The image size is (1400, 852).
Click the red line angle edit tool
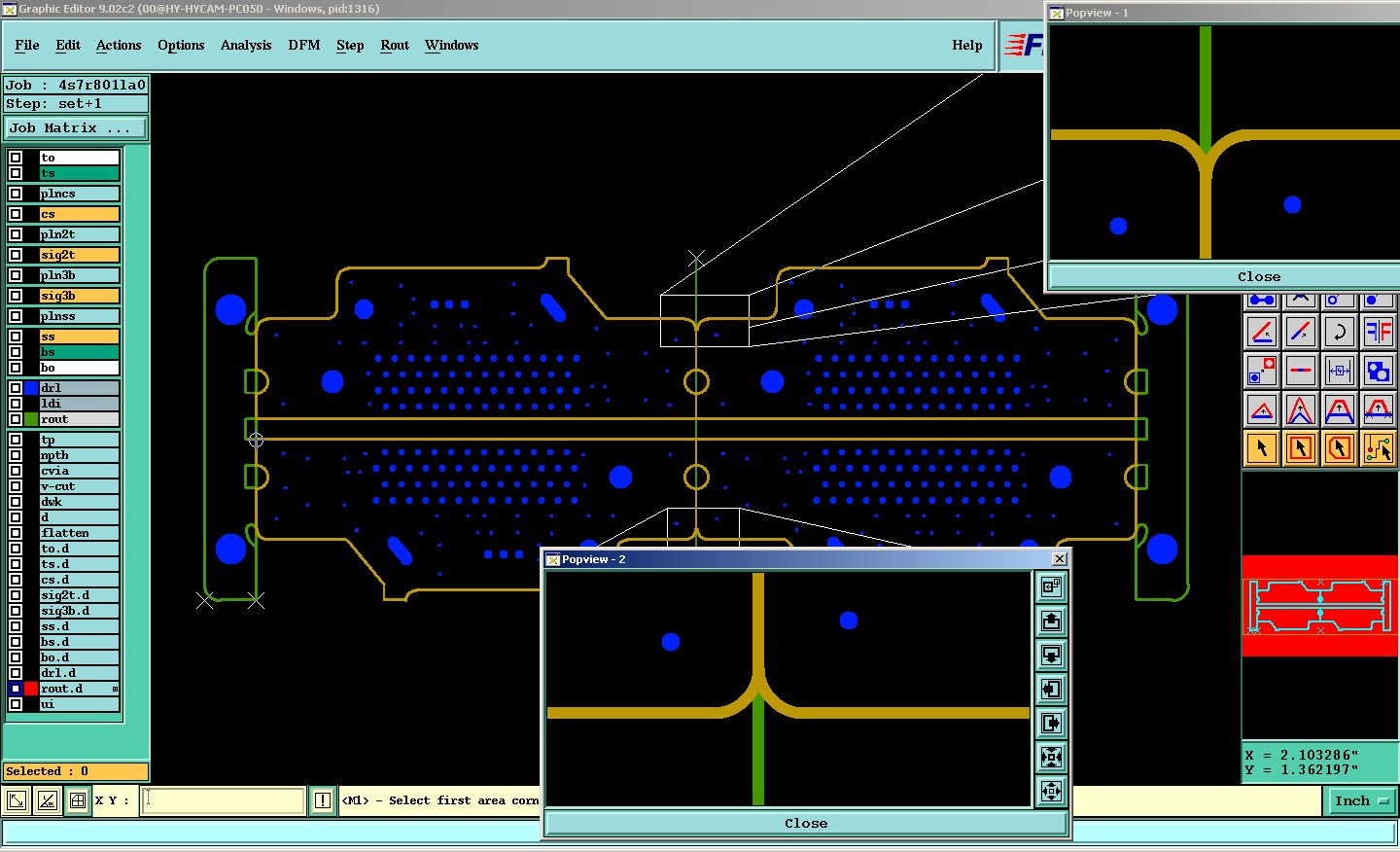[x=1261, y=332]
